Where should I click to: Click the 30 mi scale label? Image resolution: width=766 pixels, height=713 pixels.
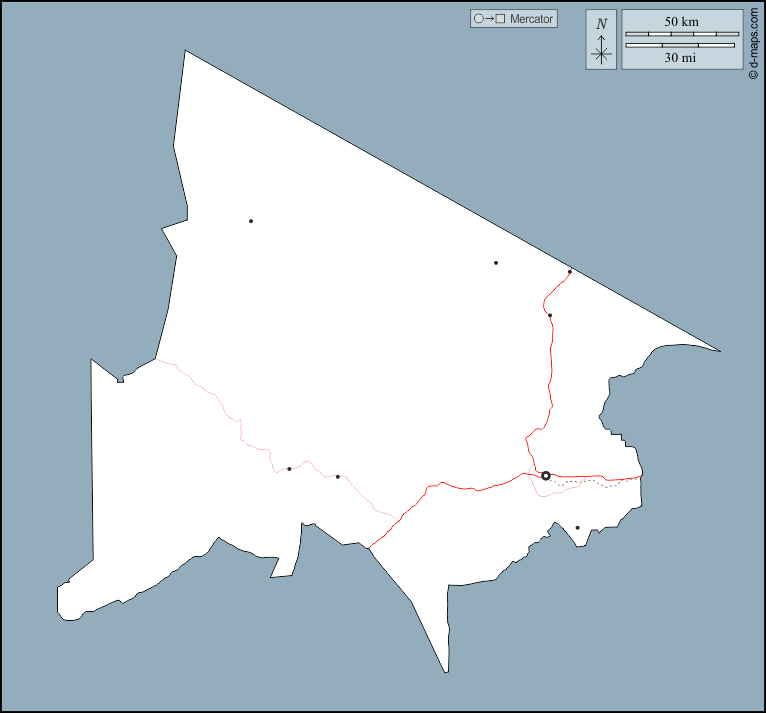click(x=681, y=58)
